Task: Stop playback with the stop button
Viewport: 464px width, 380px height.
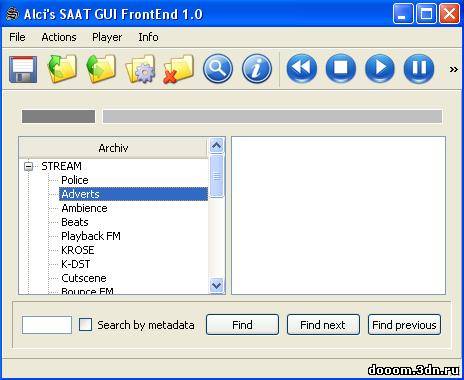Action: click(341, 69)
